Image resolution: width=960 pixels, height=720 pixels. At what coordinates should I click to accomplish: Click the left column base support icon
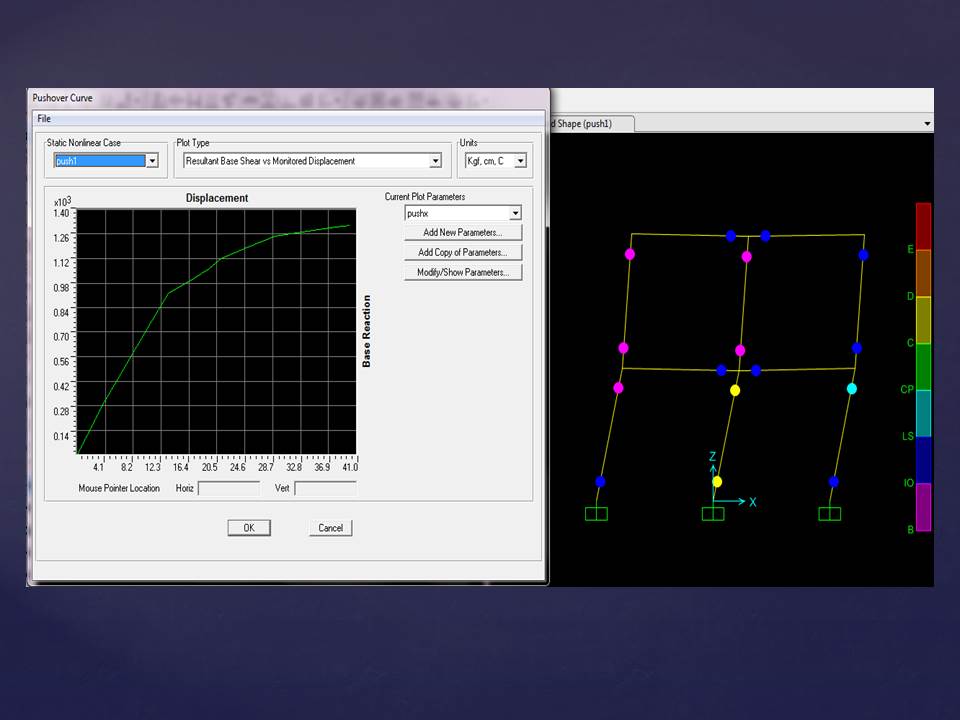(x=596, y=514)
